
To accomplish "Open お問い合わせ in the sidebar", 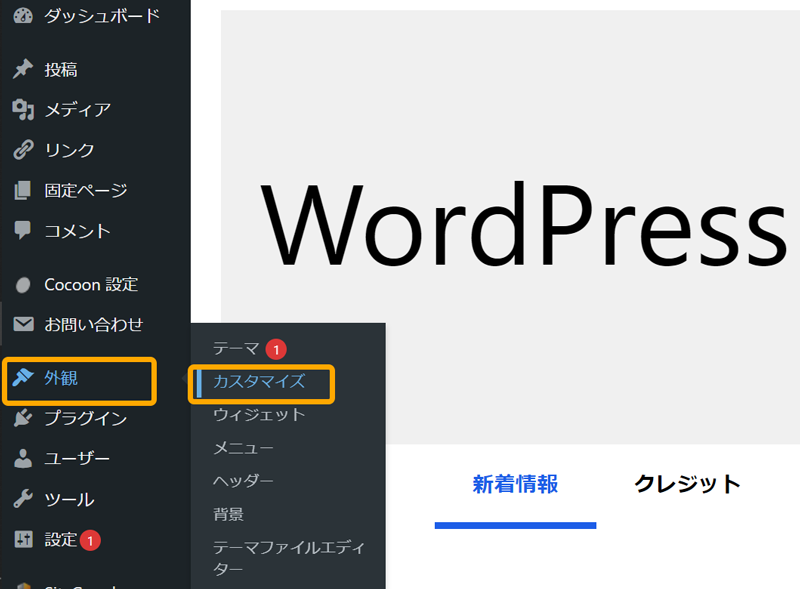I will point(94,325).
